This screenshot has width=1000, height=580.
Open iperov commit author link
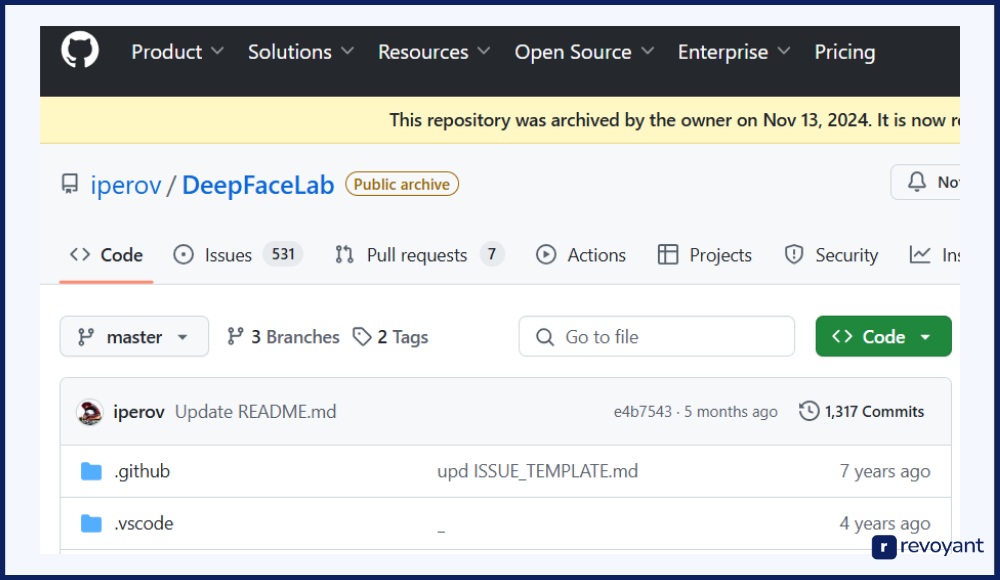(x=139, y=412)
